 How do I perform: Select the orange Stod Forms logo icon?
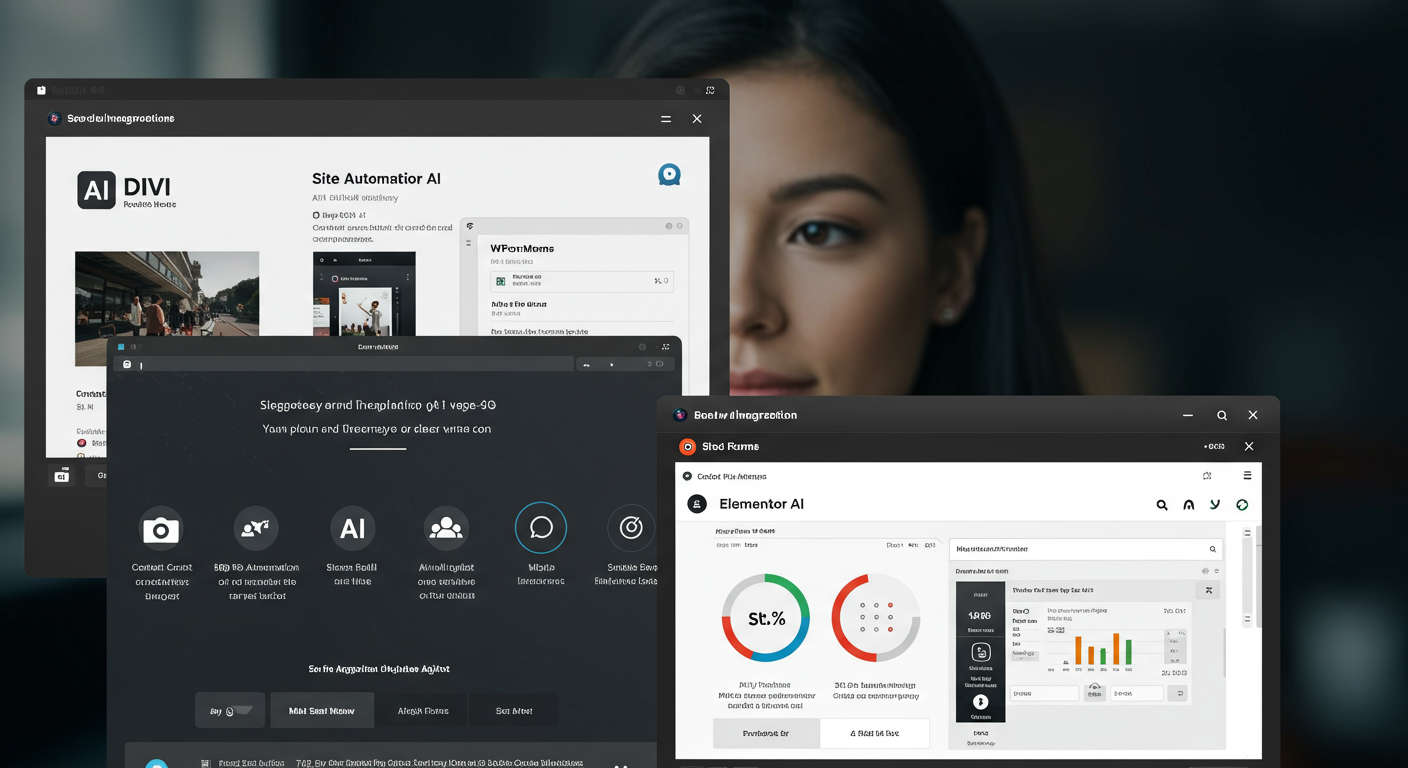tap(687, 446)
